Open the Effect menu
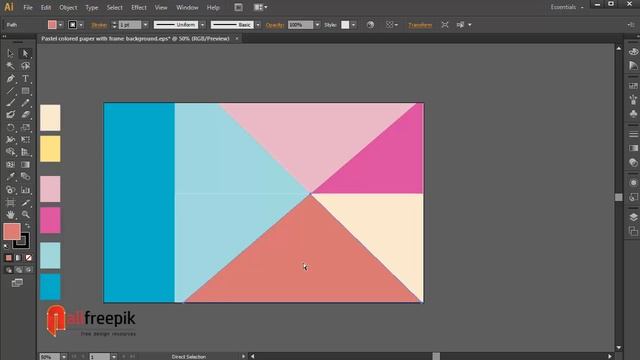Image resolution: width=640 pixels, height=360 pixels. [x=139, y=7]
